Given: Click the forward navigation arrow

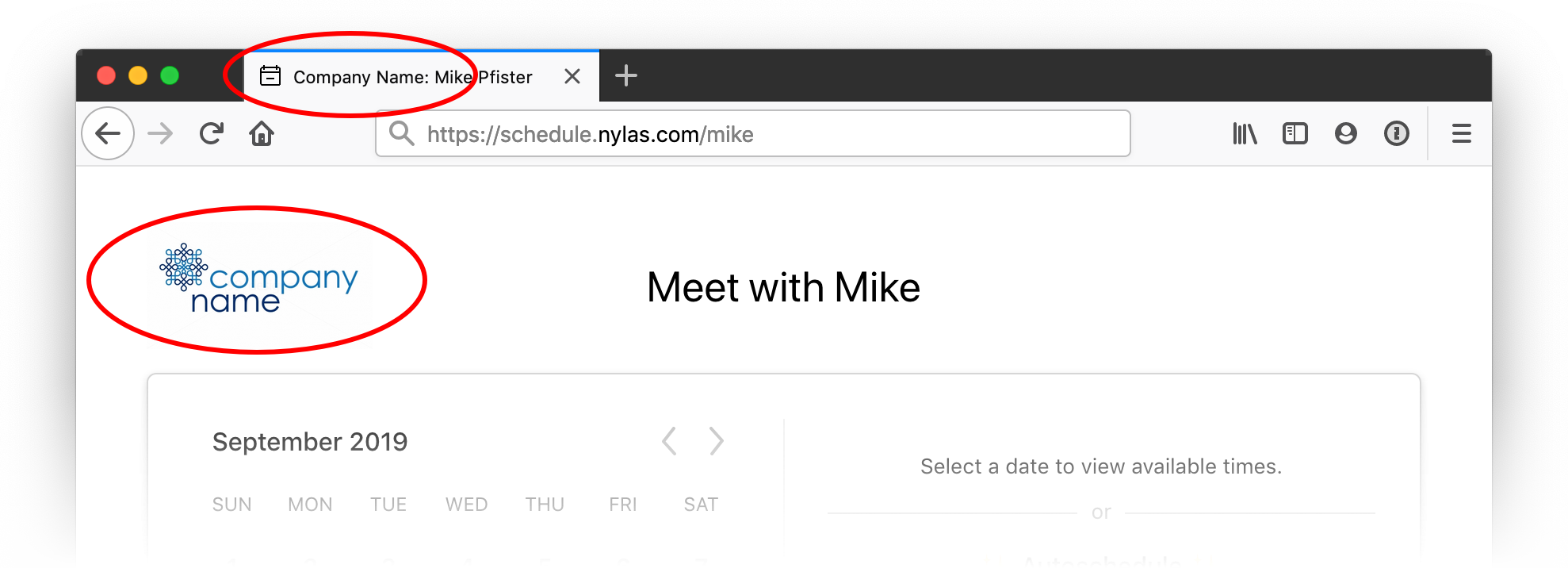Looking at the screenshot, I should tap(160, 133).
